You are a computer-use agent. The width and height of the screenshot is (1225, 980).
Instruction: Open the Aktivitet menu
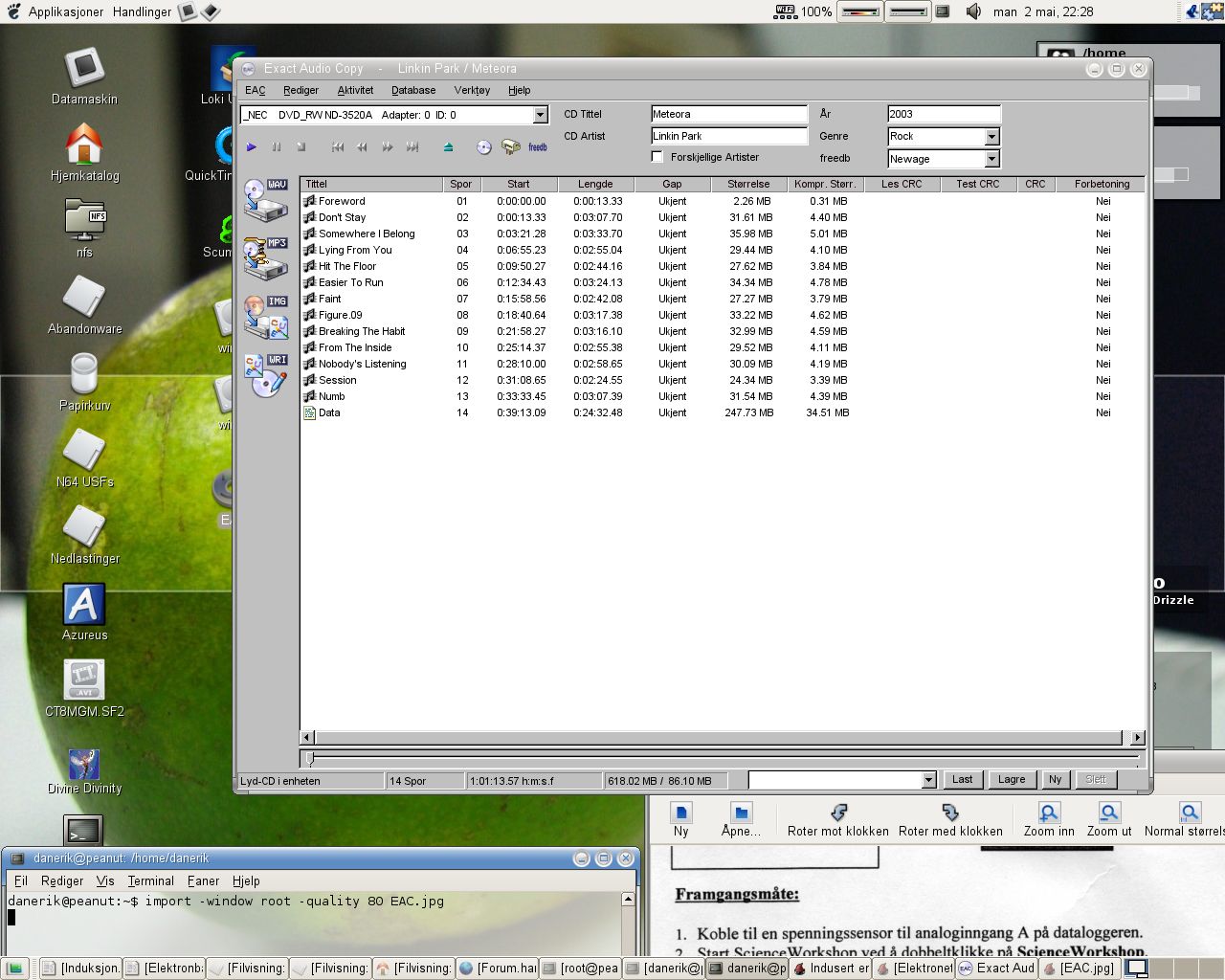(355, 90)
